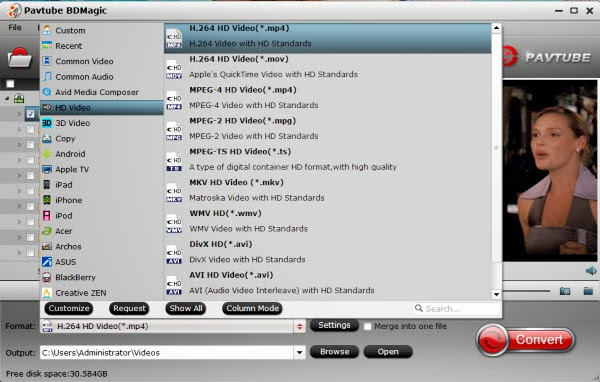Click the Output path text field
600x382 pixels.
click(167, 353)
